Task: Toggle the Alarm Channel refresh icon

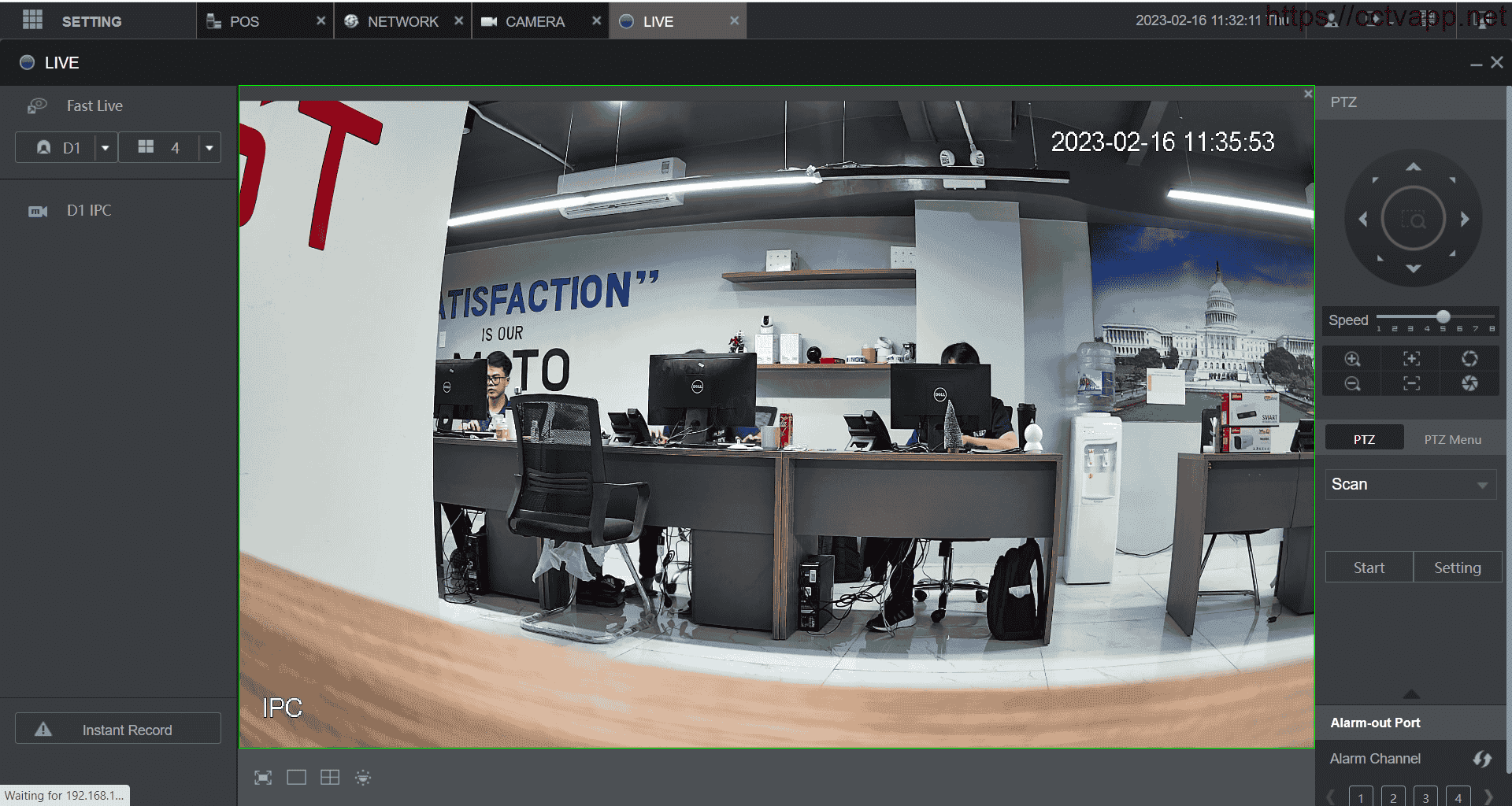Action: tap(1481, 759)
